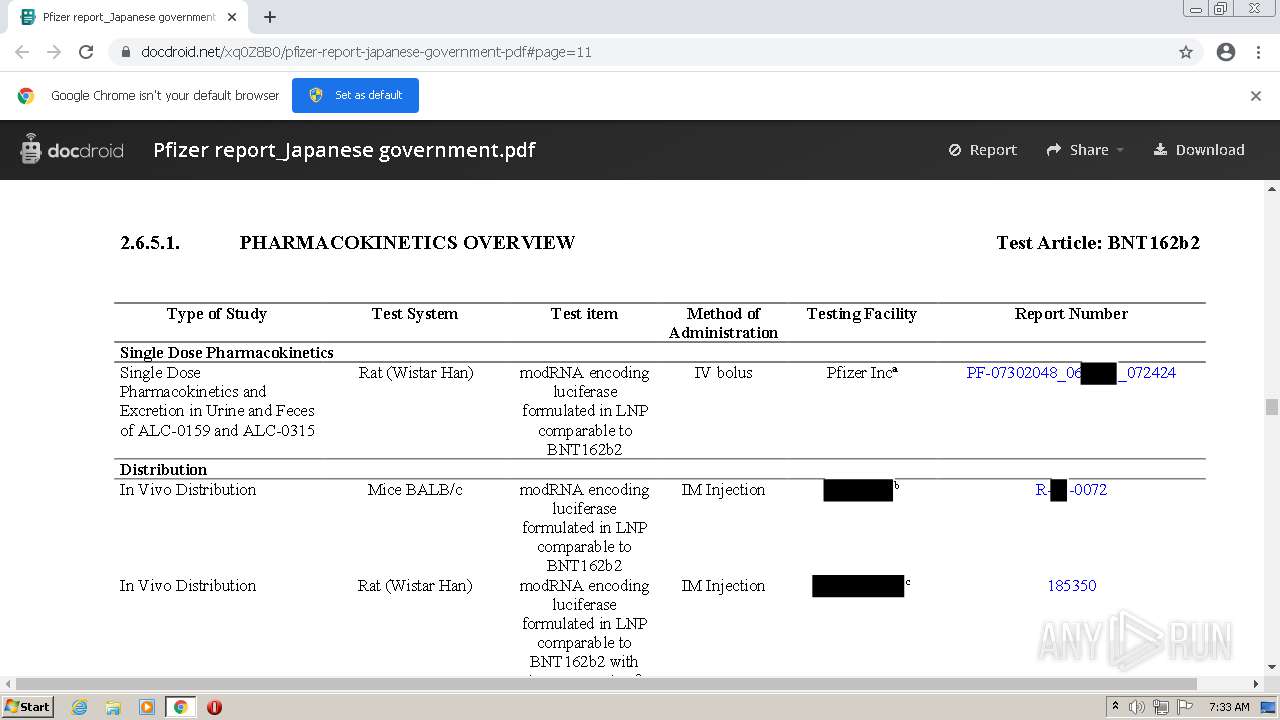The image size is (1280, 720).
Task: Click the Download button
Action: [x=1199, y=150]
